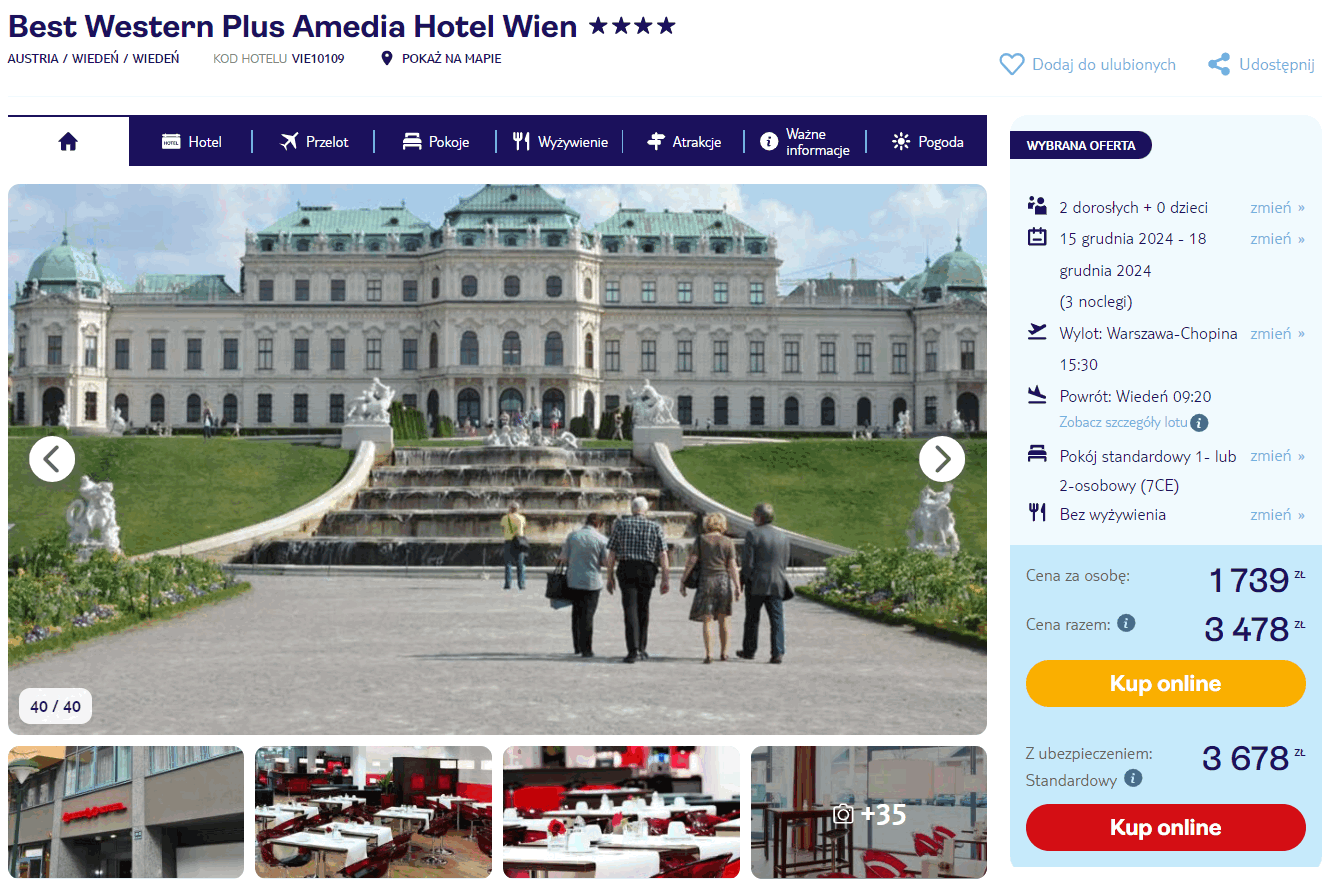Screen dimensions: 1330x879
Task: Change meal plan via zmień next to Bez wyżywienia
Action: (x=1277, y=515)
